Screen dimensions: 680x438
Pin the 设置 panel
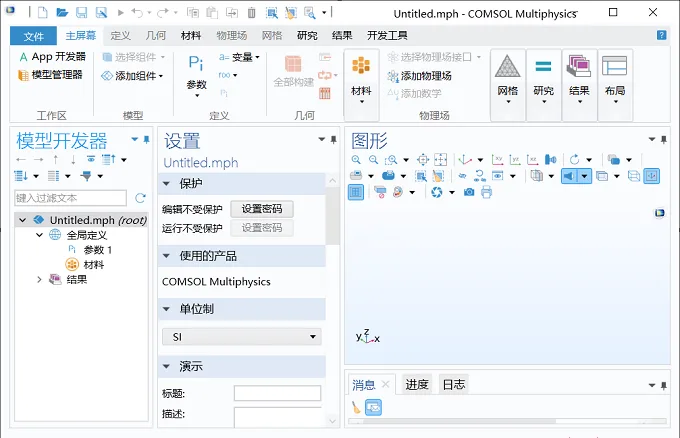pos(333,140)
